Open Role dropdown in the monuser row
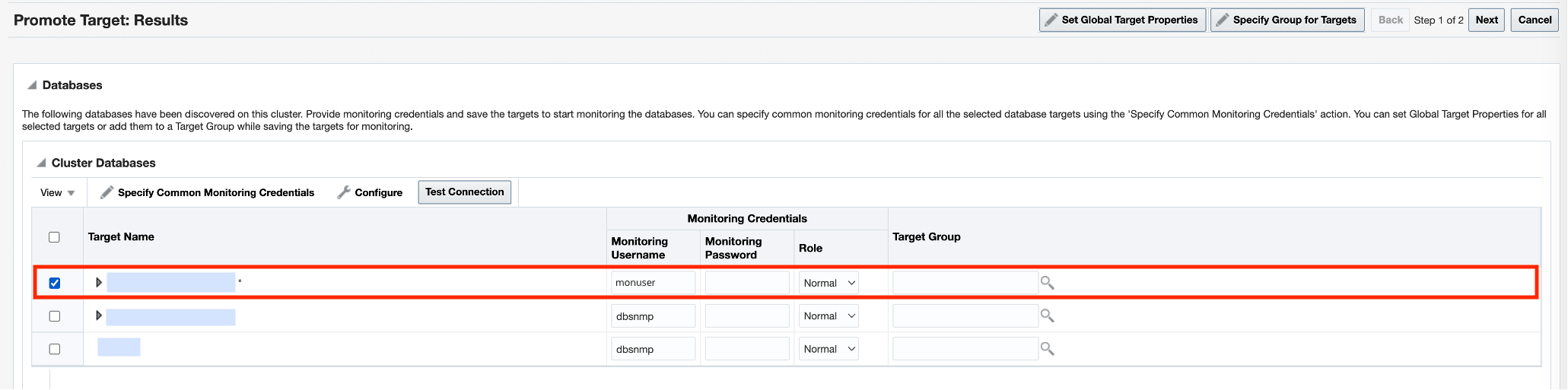 (829, 283)
